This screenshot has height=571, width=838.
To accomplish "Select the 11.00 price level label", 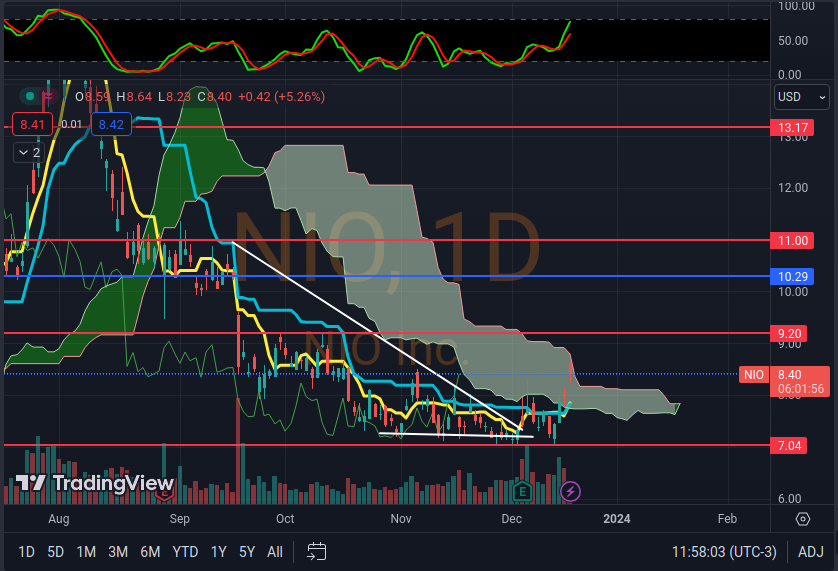I will [x=792, y=241].
